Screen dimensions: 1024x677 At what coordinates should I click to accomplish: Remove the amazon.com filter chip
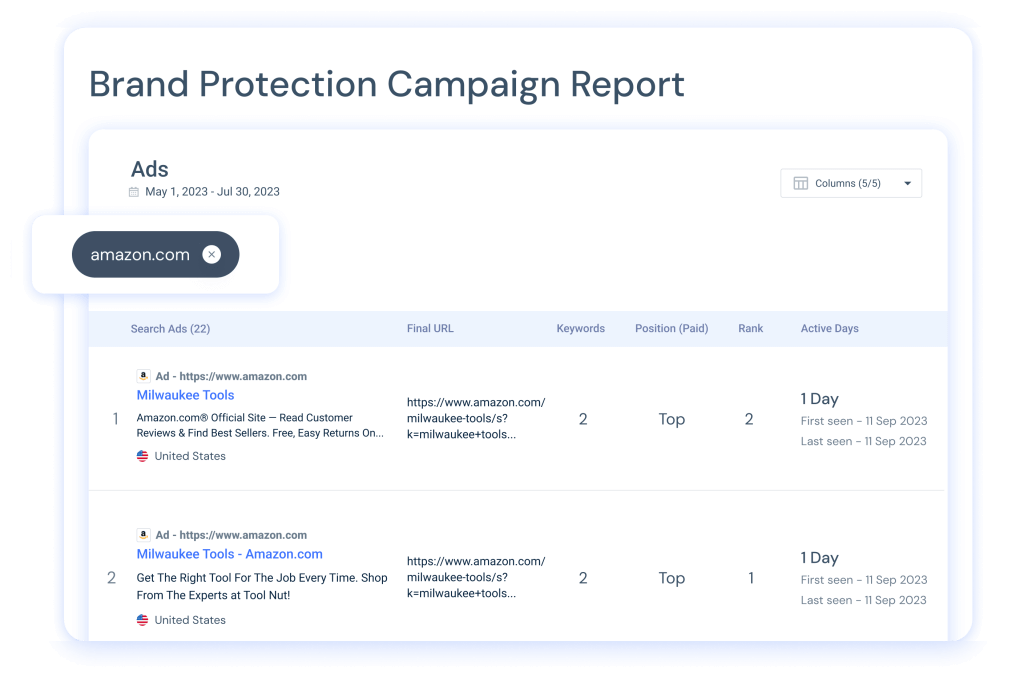212,255
